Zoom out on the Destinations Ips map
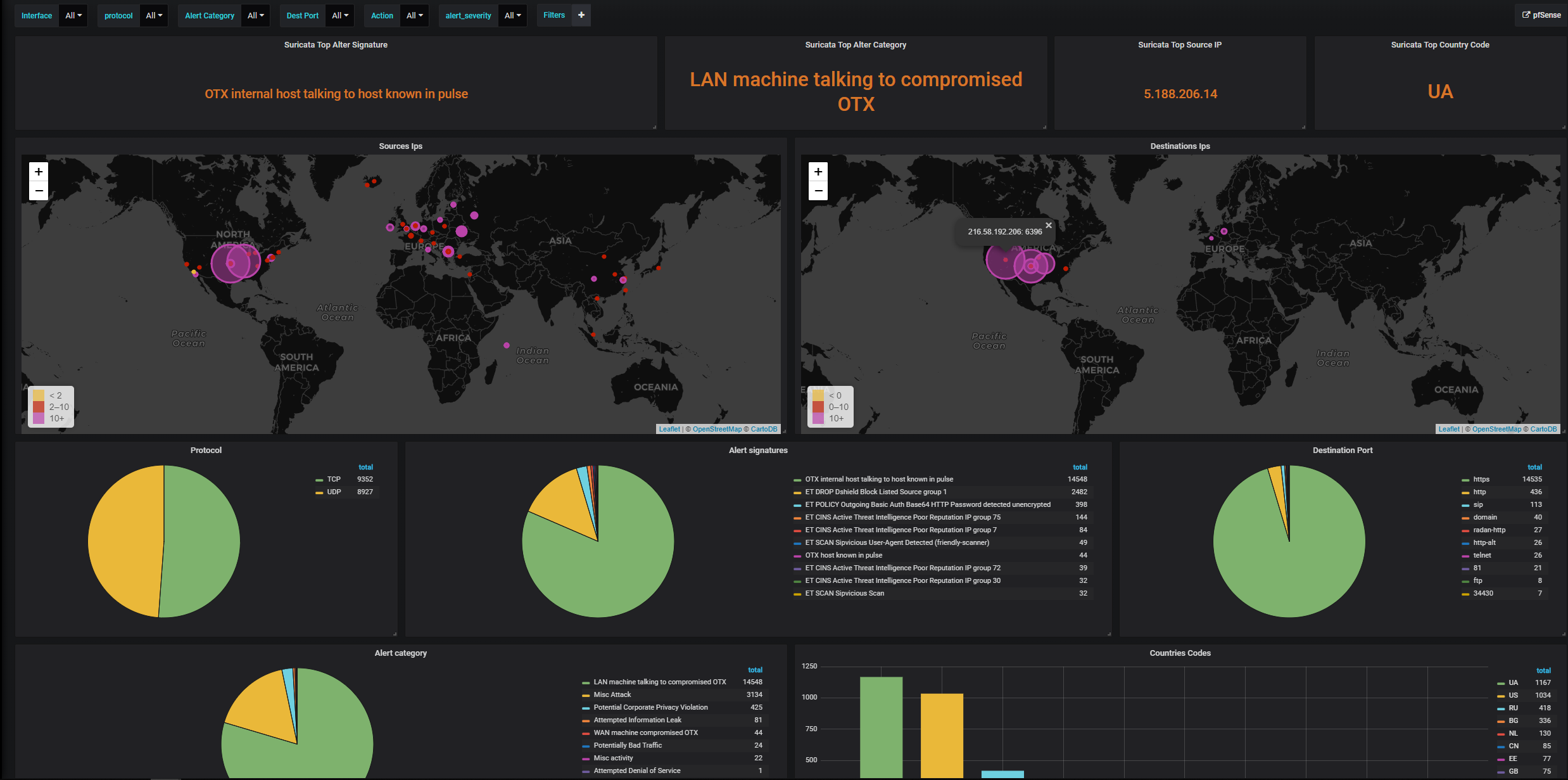This screenshot has width=1568, height=780. [x=818, y=191]
